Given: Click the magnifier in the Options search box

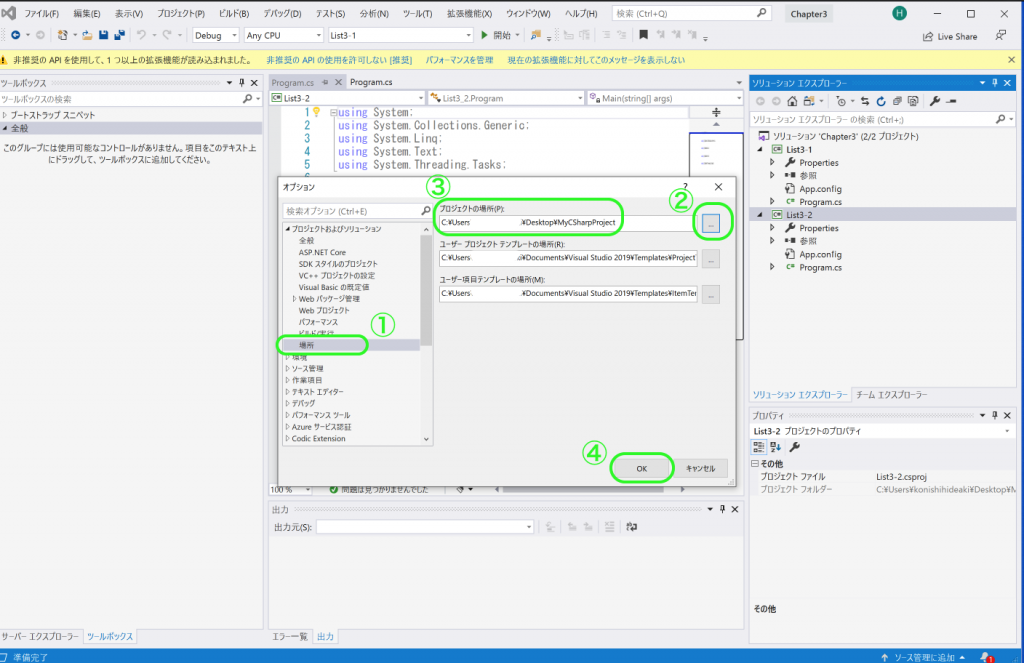Looking at the screenshot, I should [x=426, y=211].
